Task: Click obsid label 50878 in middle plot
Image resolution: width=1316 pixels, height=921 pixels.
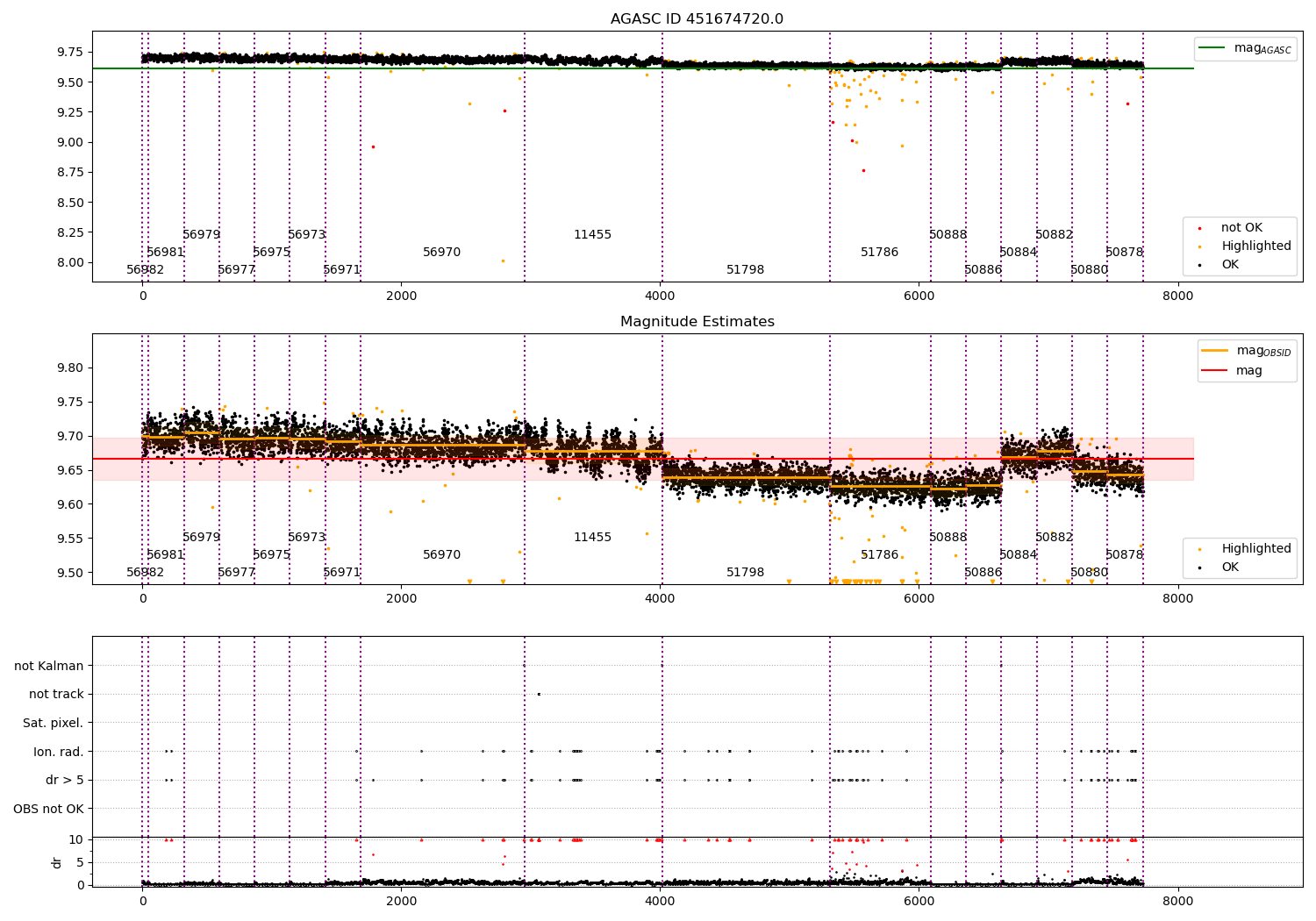Action: pos(1125,555)
